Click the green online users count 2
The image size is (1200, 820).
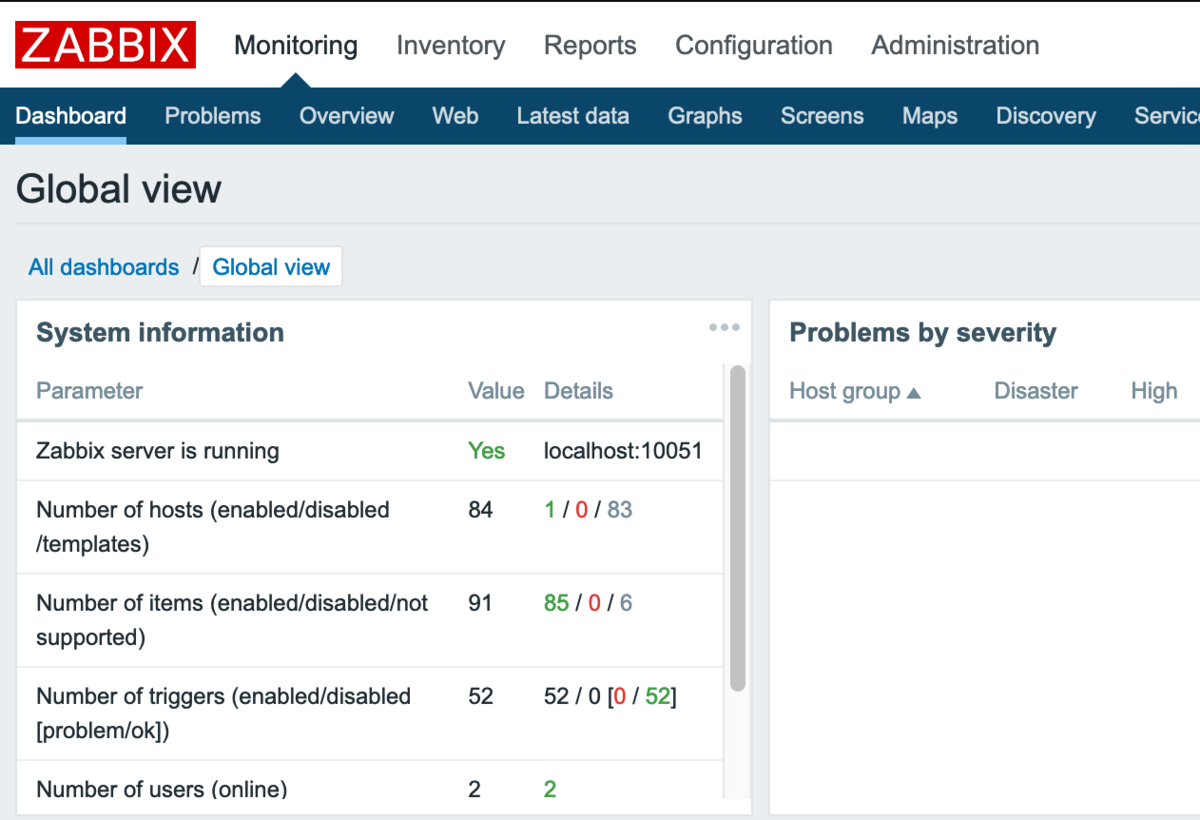[550, 789]
